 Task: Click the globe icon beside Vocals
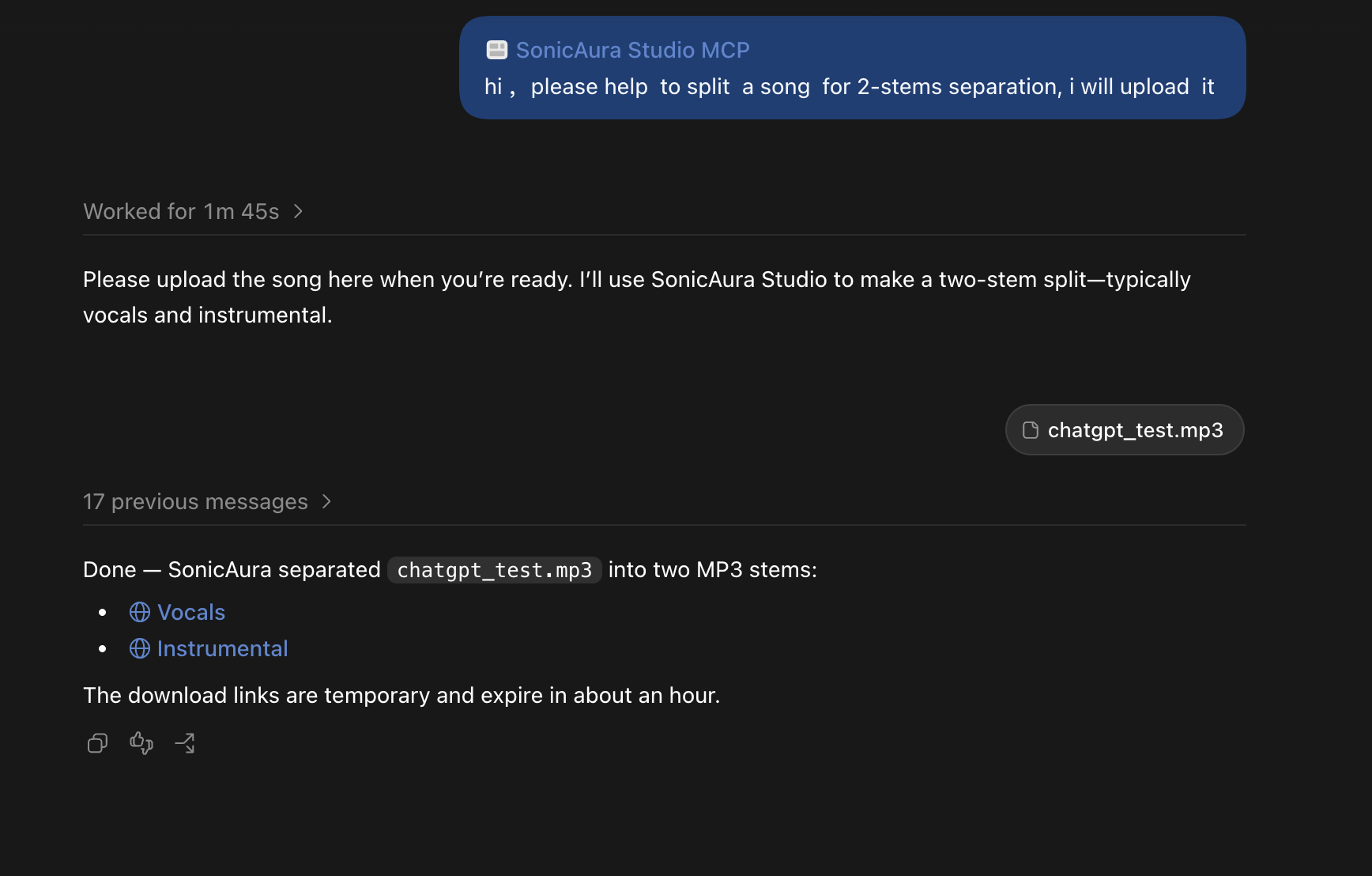click(140, 612)
